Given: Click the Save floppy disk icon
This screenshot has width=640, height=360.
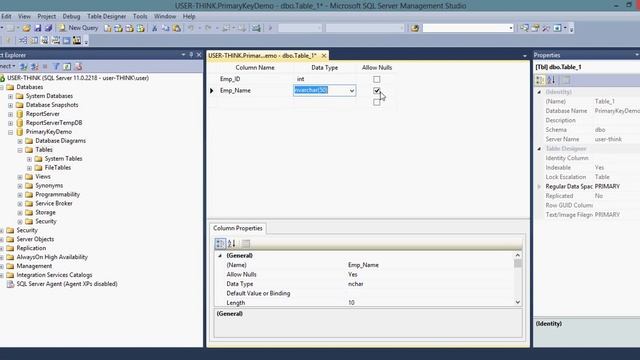Looking at the screenshot, I should pos(38,28).
